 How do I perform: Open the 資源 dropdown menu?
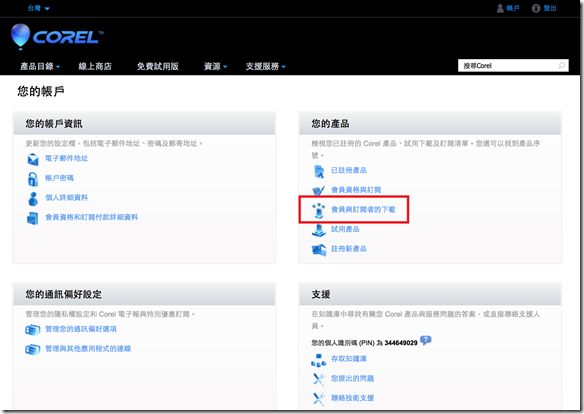tap(215, 66)
